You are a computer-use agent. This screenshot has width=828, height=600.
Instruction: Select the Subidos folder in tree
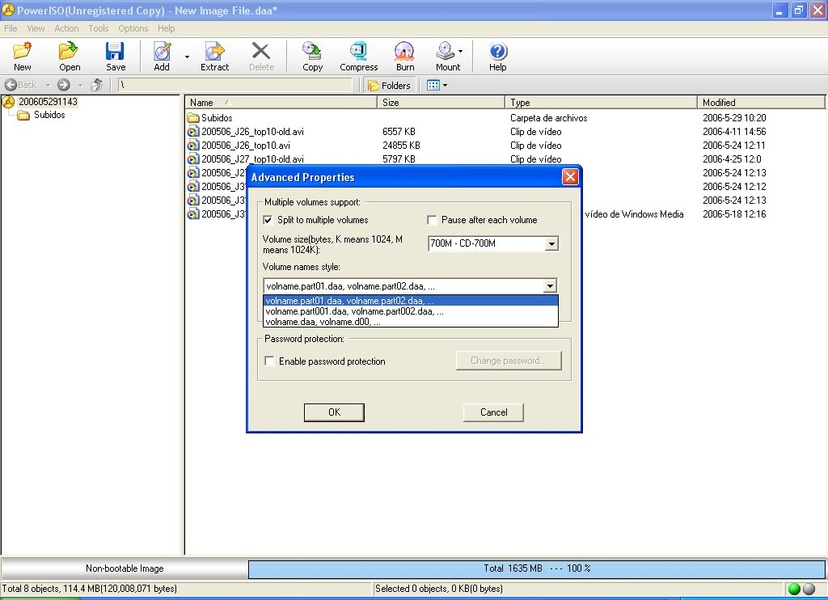tap(49, 115)
